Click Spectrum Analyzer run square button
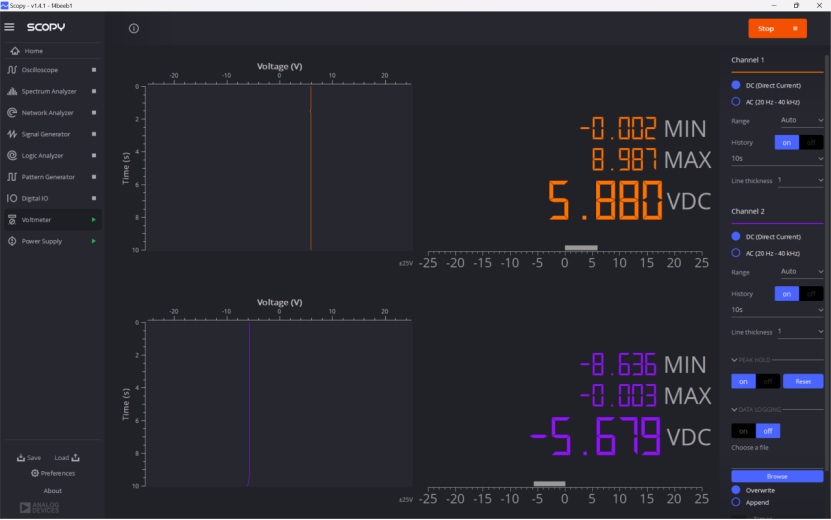831x520 pixels. point(94,91)
